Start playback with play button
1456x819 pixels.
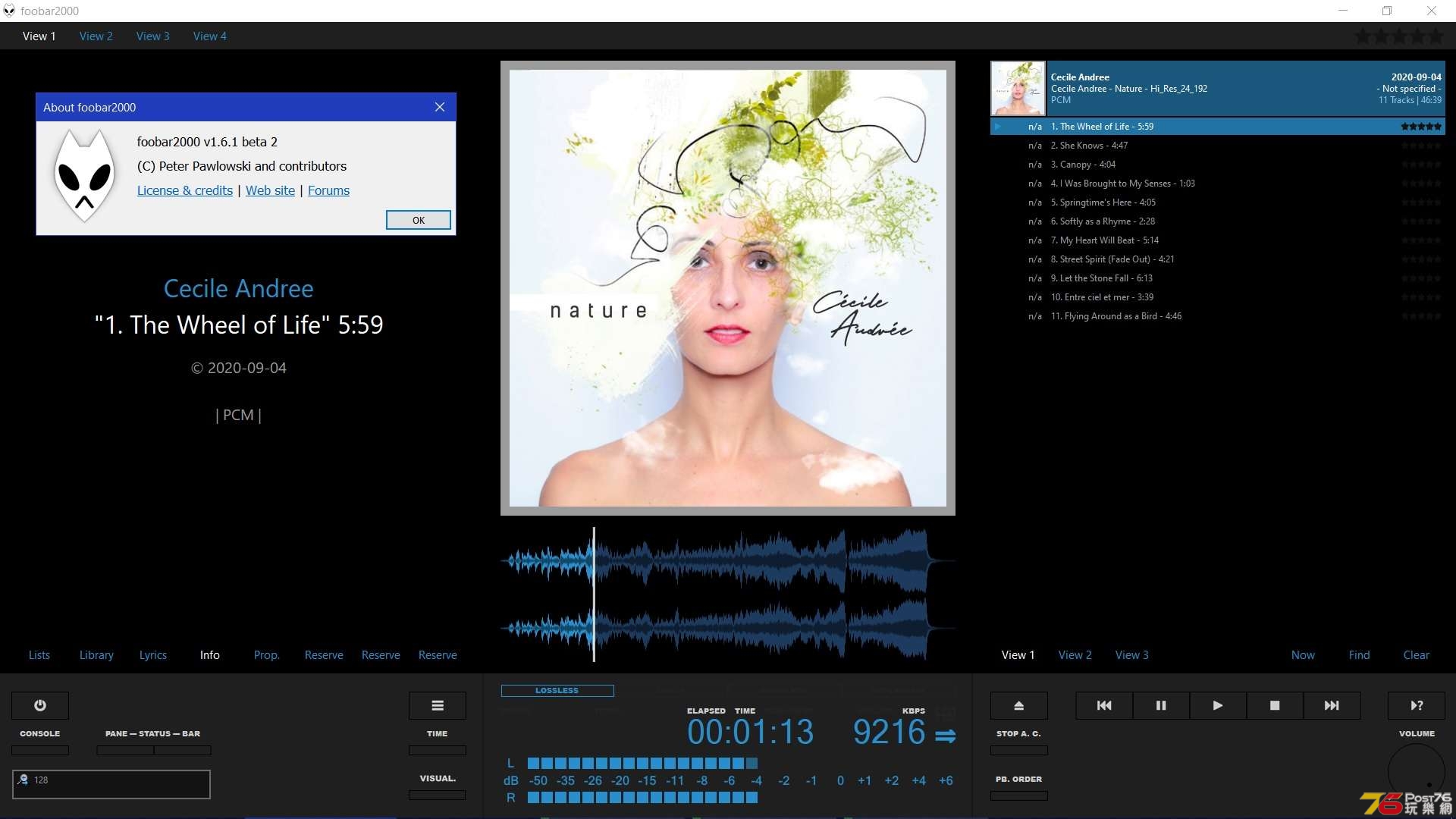tap(1218, 705)
